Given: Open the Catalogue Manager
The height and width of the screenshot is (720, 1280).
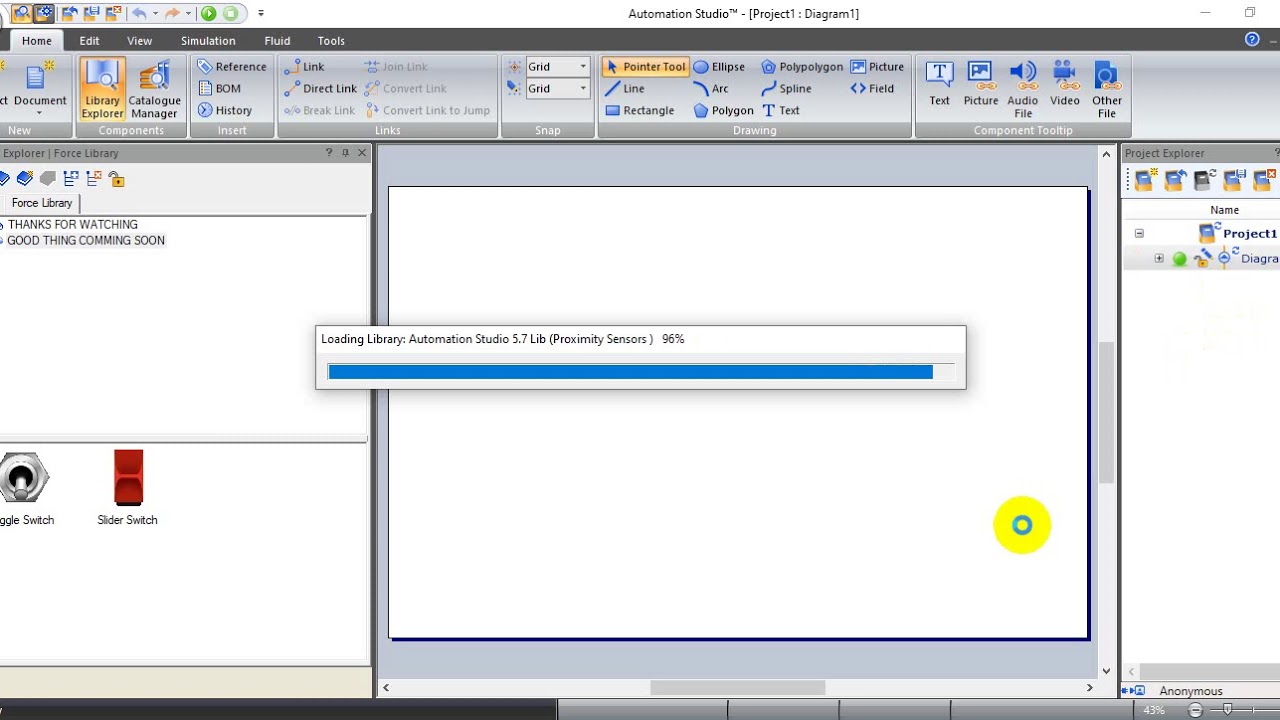Looking at the screenshot, I should pos(154,89).
